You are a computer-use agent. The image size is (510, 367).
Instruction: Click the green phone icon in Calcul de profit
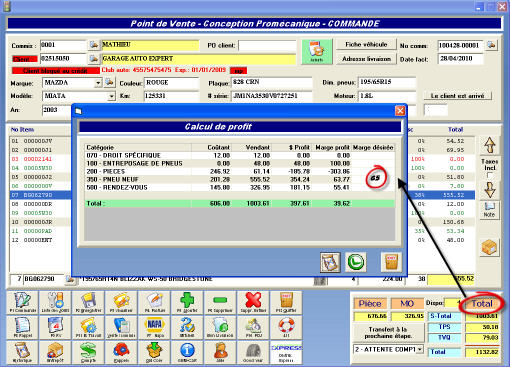(x=356, y=262)
